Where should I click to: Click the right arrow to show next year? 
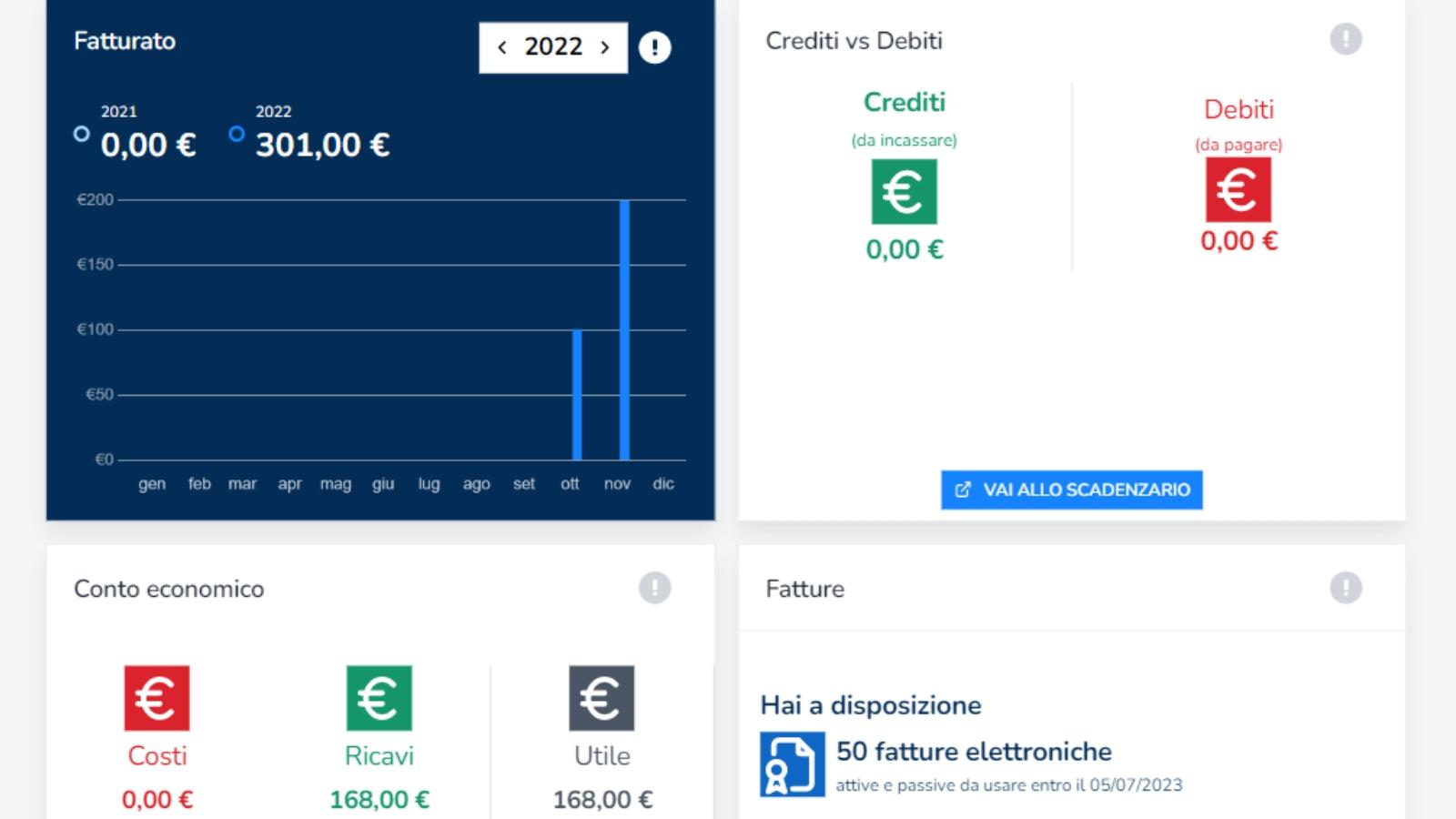click(x=602, y=47)
